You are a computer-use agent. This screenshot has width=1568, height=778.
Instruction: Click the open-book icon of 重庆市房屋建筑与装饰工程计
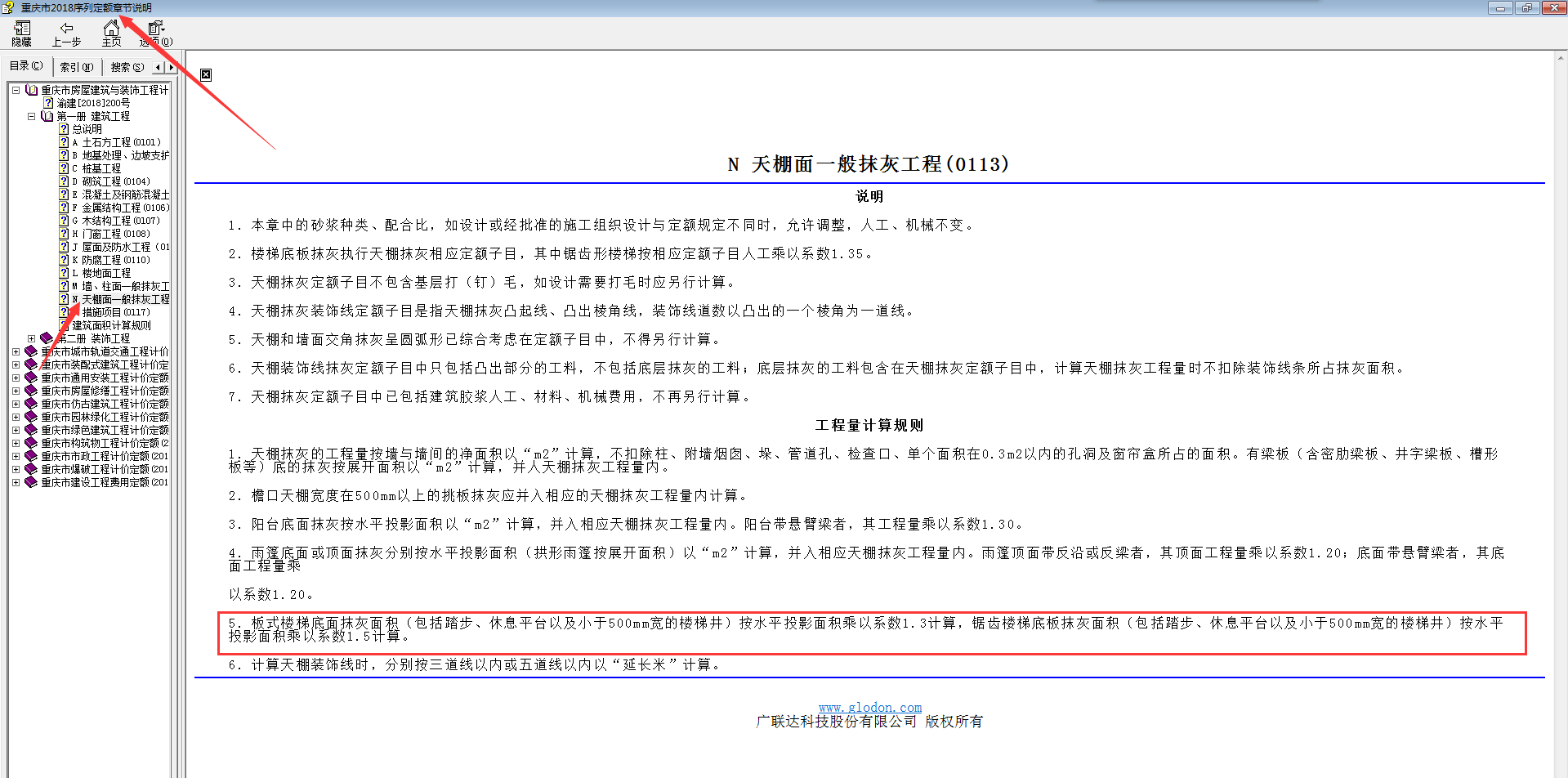coord(32,90)
